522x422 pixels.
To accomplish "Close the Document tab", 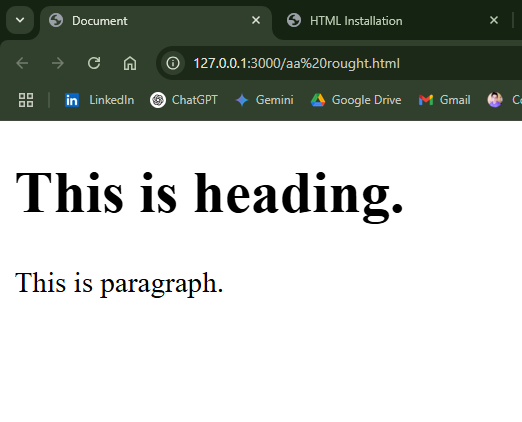I will click(x=256, y=20).
